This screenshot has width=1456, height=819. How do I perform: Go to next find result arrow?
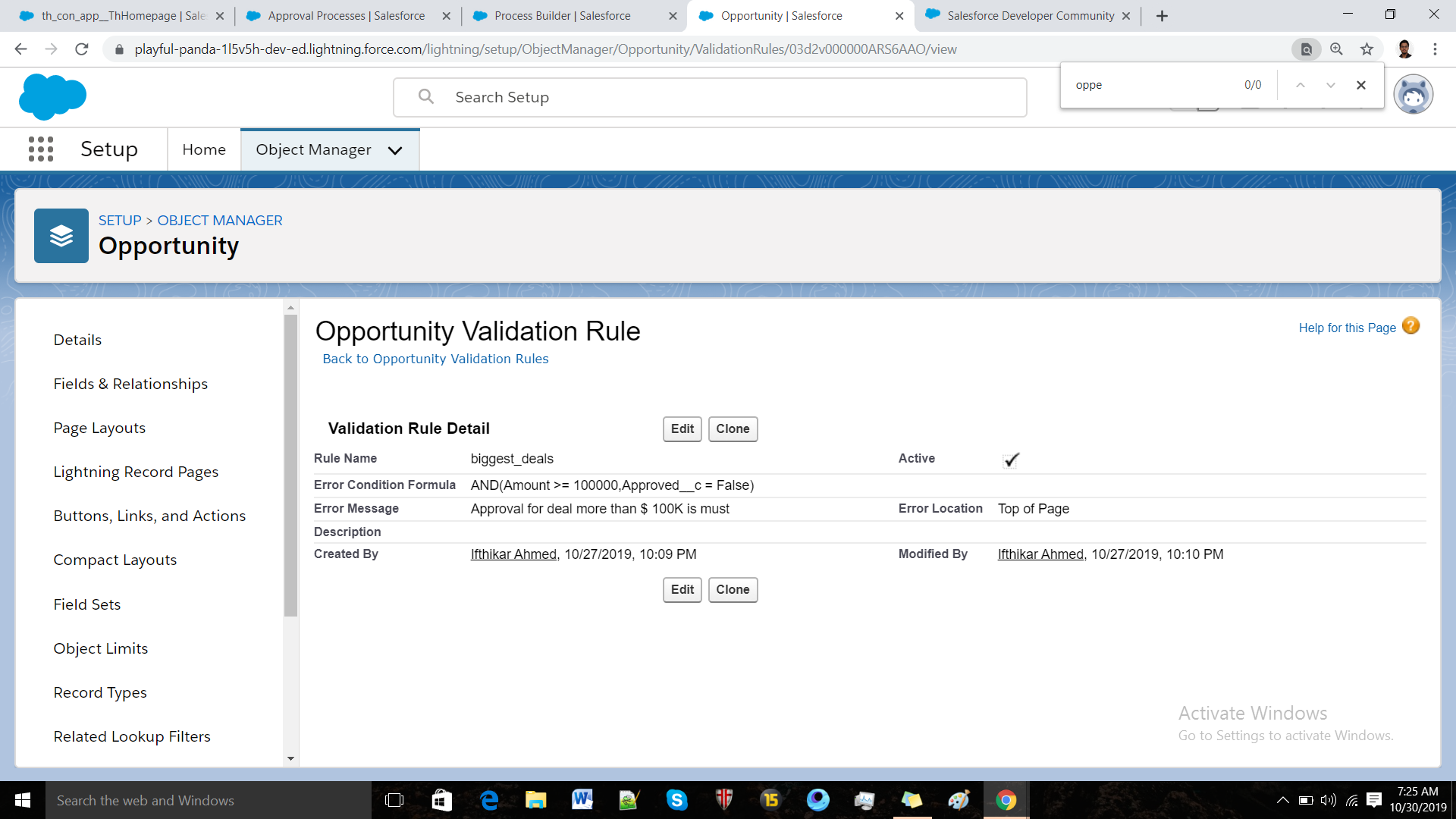point(1330,85)
